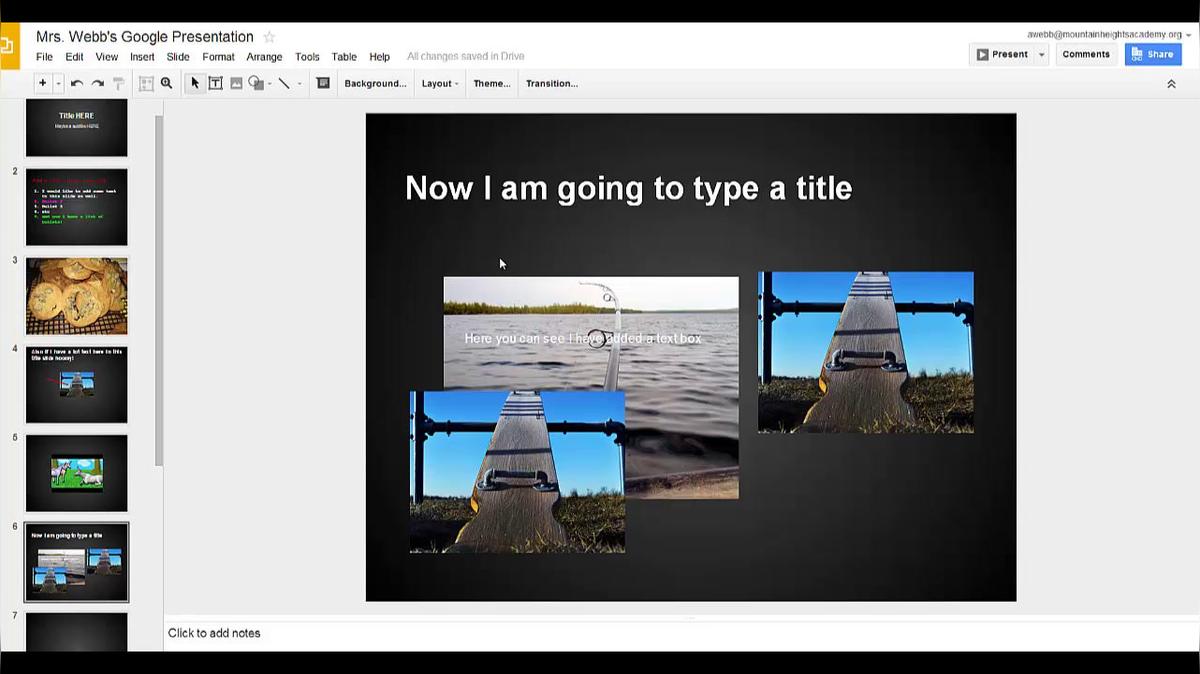The width and height of the screenshot is (1200, 674).
Task: Star the presentation title
Action: (269, 37)
